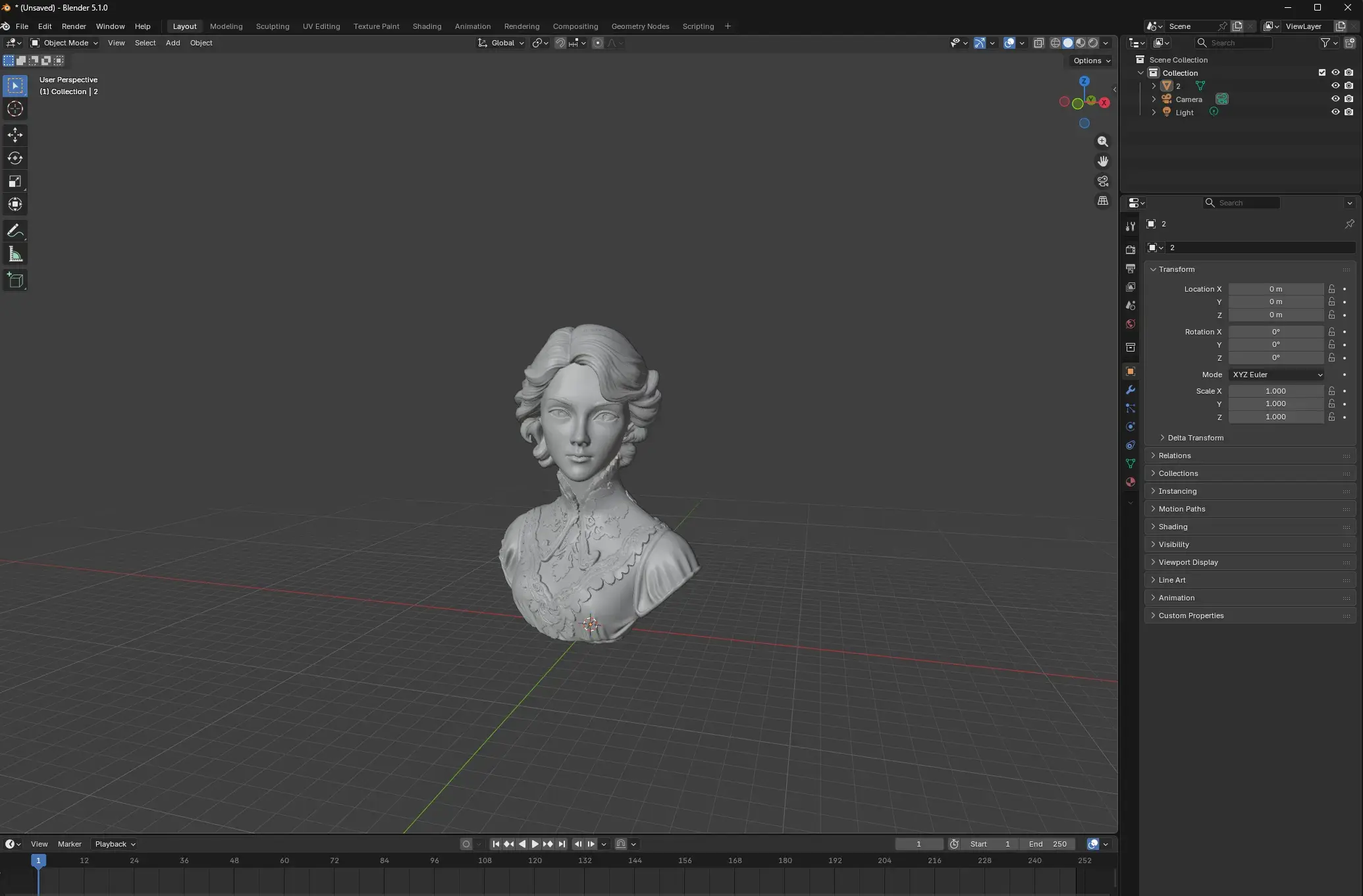Activate the Select Box tool

15,86
